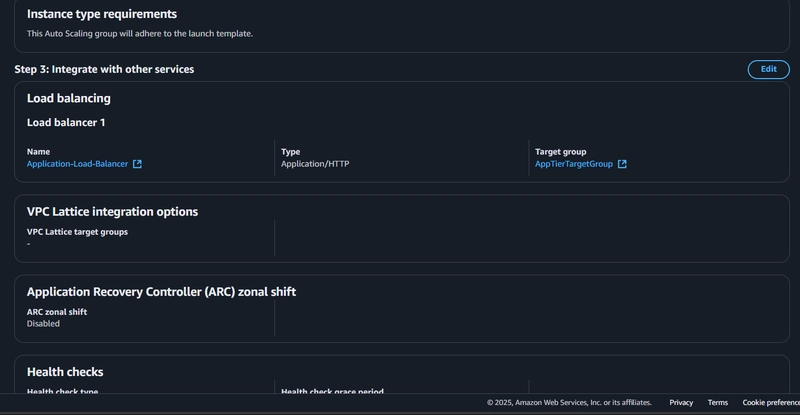The height and width of the screenshot is (415, 800).
Task: Click external link icon beside AppTierTargetGroup
Action: click(622, 164)
